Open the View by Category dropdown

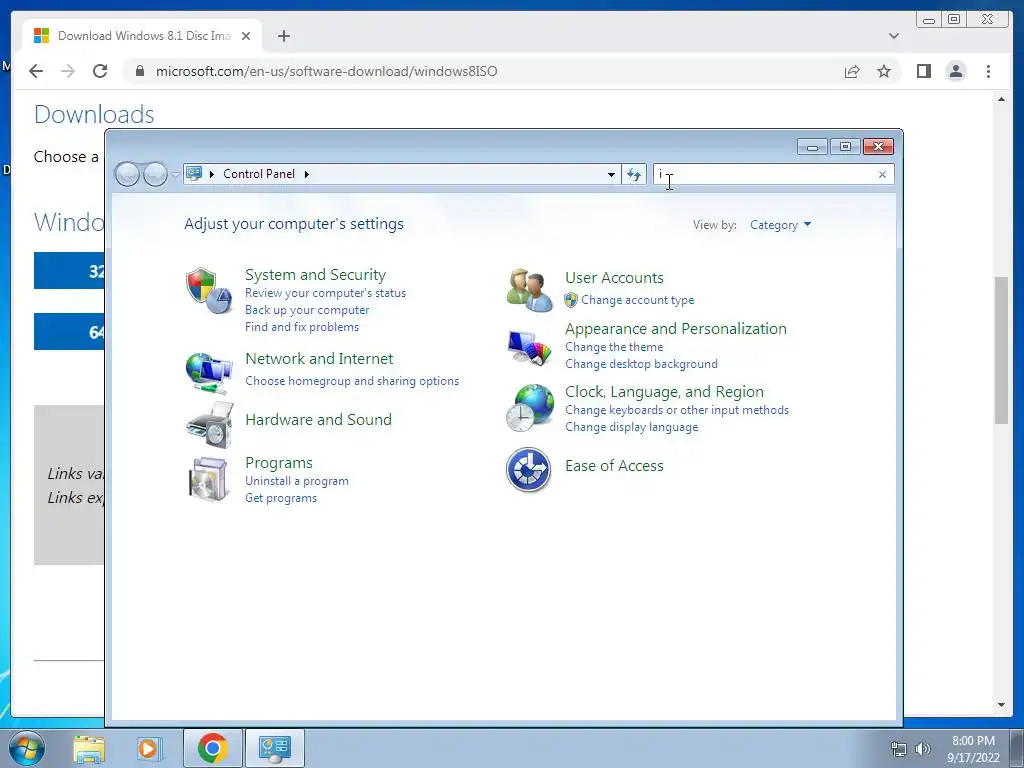(x=780, y=225)
